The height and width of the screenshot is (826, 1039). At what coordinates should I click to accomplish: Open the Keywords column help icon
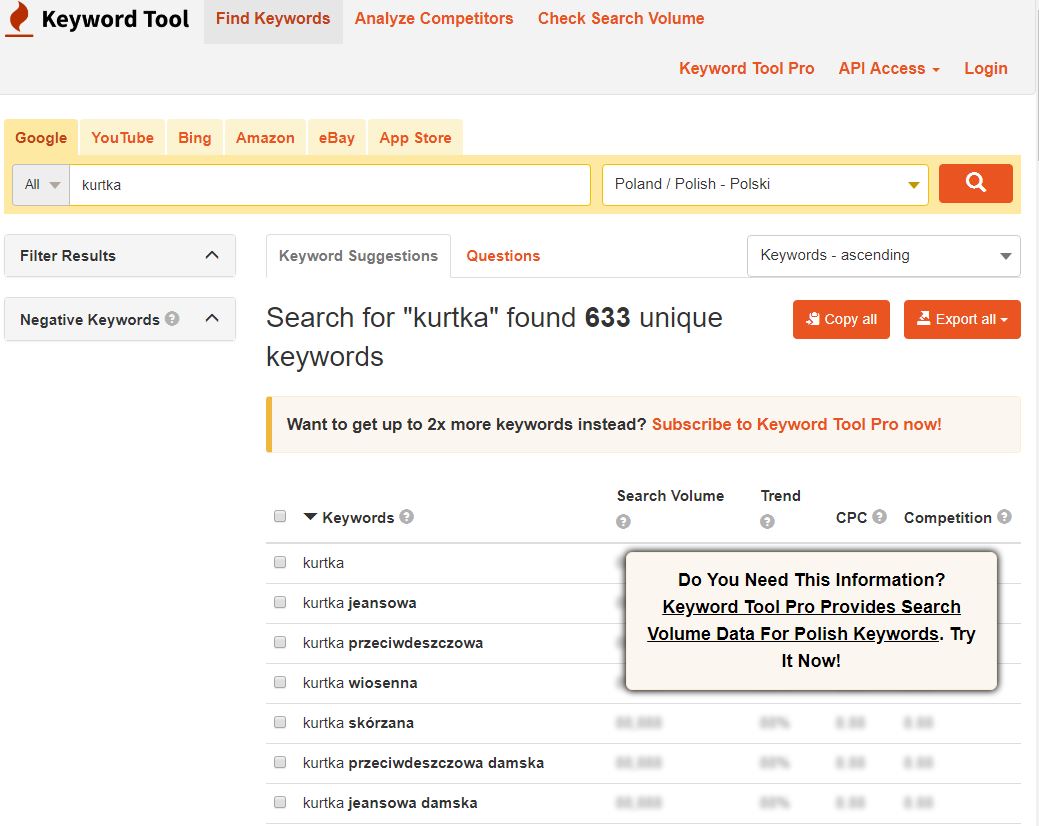407,516
